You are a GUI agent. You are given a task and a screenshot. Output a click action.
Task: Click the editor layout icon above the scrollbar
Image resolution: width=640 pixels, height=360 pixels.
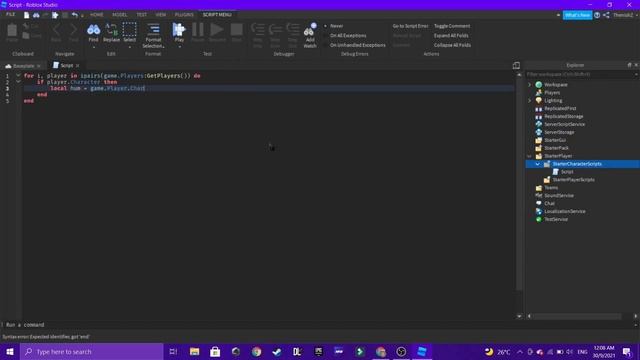click(x=516, y=65)
